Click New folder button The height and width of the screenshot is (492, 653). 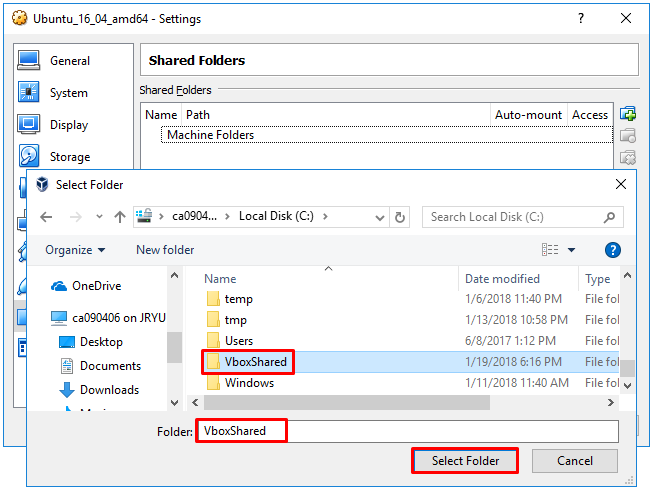click(x=165, y=250)
